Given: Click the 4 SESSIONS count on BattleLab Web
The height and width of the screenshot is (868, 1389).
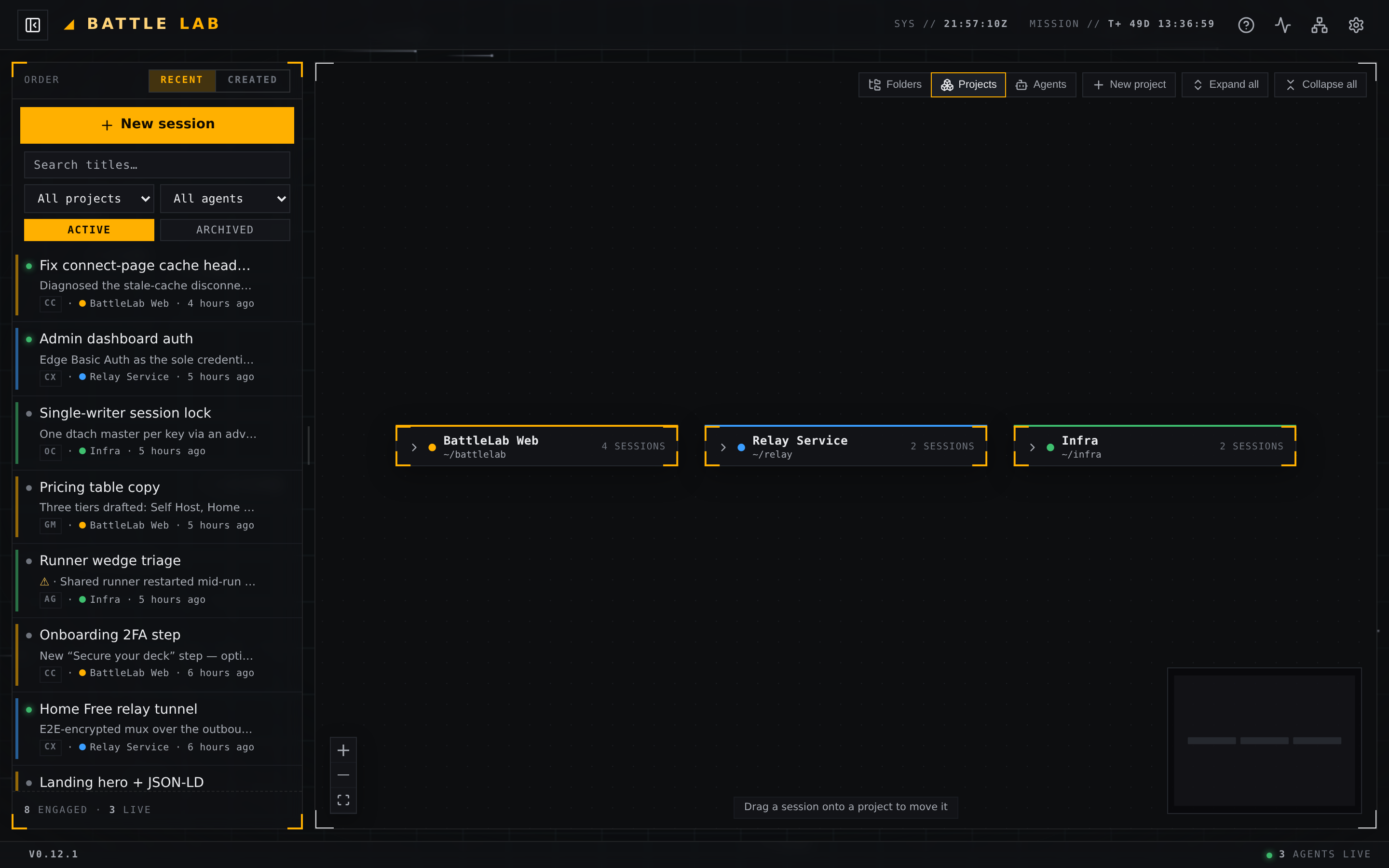Looking at the screenshot, I should click(x=634, y=447).
